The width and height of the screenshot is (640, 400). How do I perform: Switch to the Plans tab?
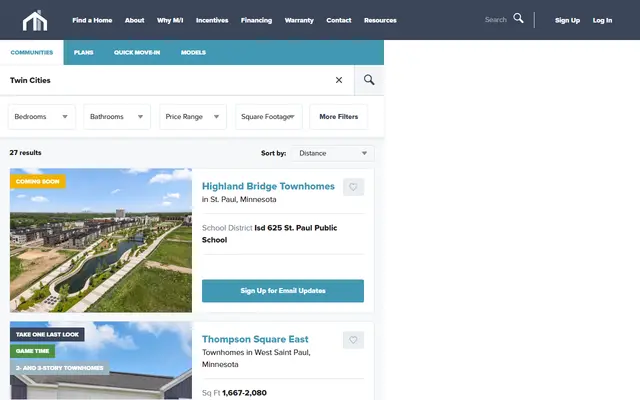click(84, 52)
